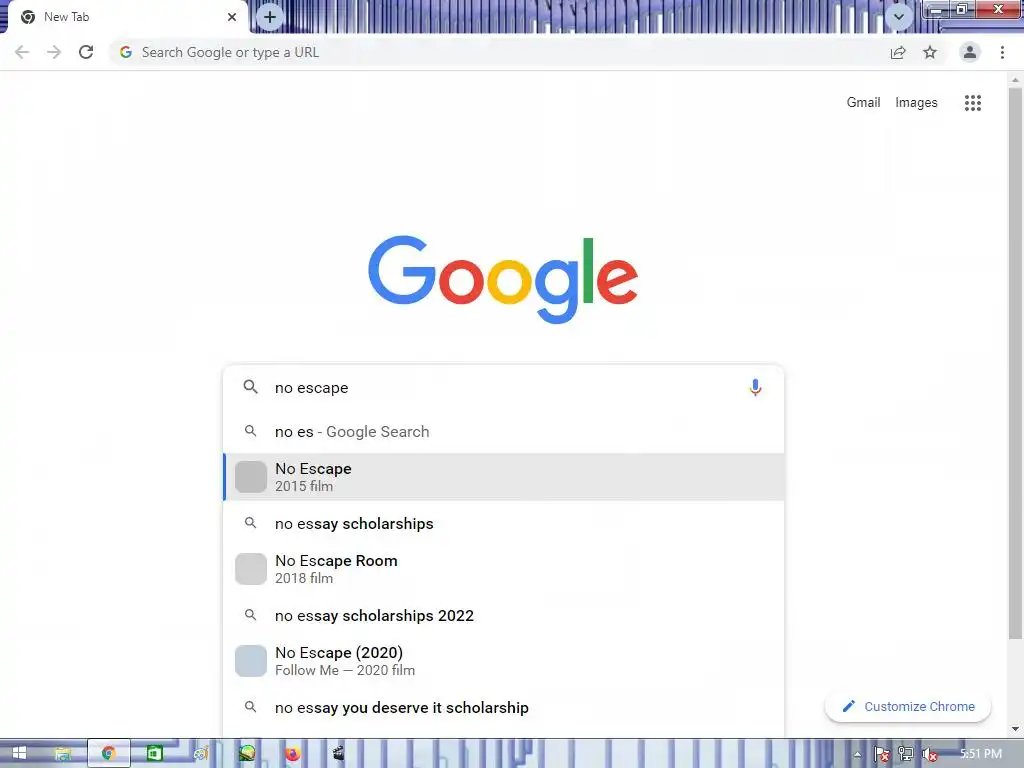
Task: Select No Escape Room 2018 film
Action: [x=504, y=569]
